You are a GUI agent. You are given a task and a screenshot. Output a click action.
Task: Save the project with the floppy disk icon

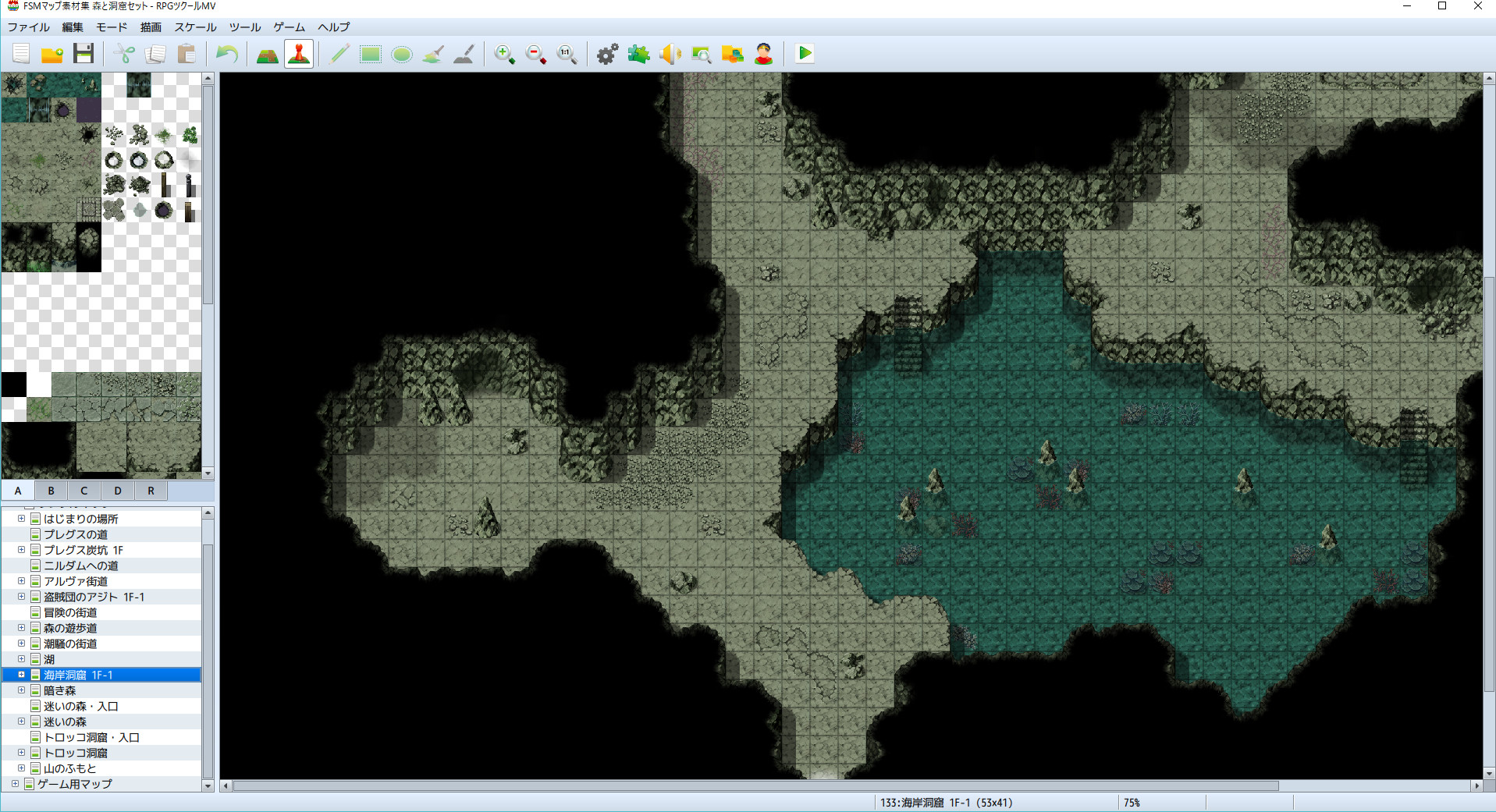[x=84, y=54]
